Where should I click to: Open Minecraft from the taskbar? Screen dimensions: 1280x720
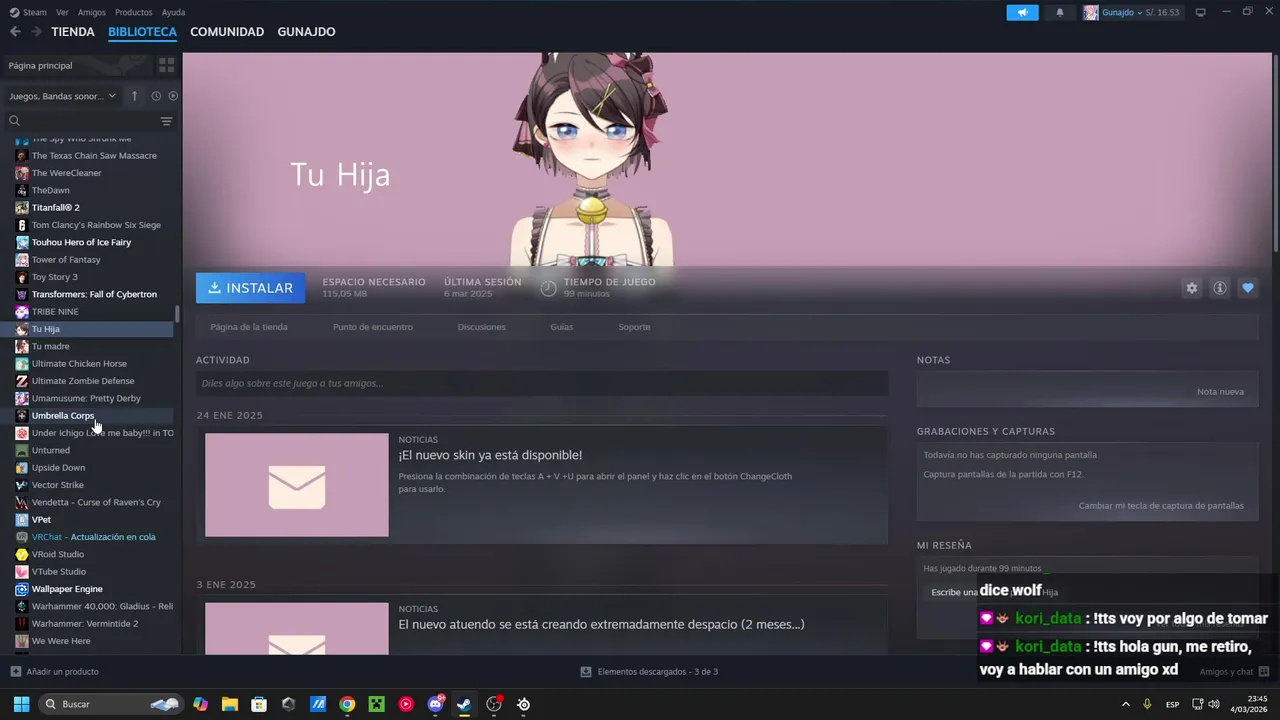pyautogui.click(x=376, y=704)
